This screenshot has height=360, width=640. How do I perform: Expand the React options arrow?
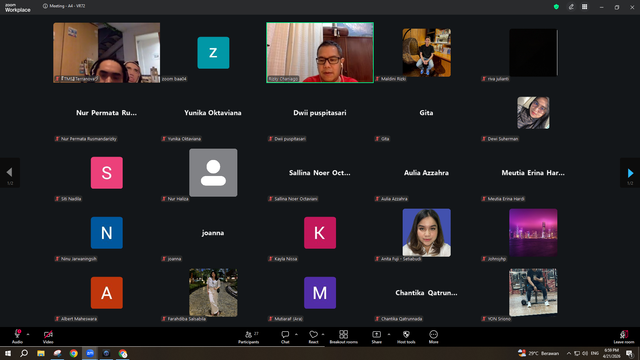[x=323, y=334]
